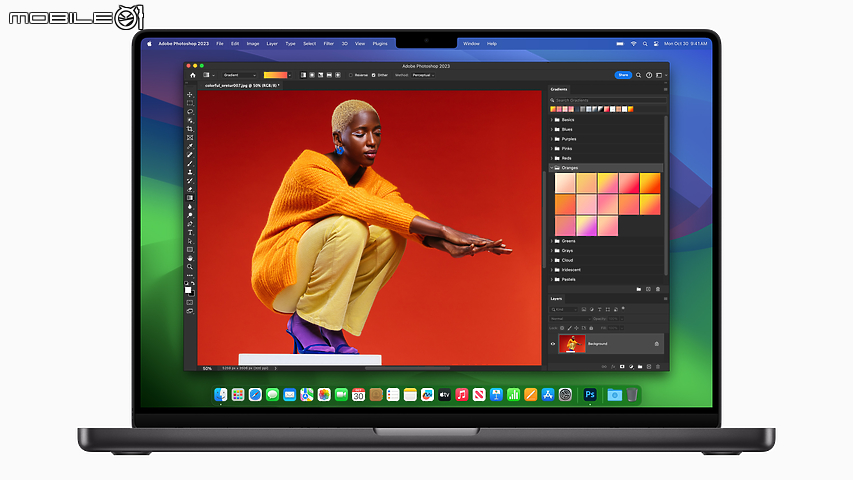
Task: Select the Gradient tool in toolbar
Action: coord(190,198)
